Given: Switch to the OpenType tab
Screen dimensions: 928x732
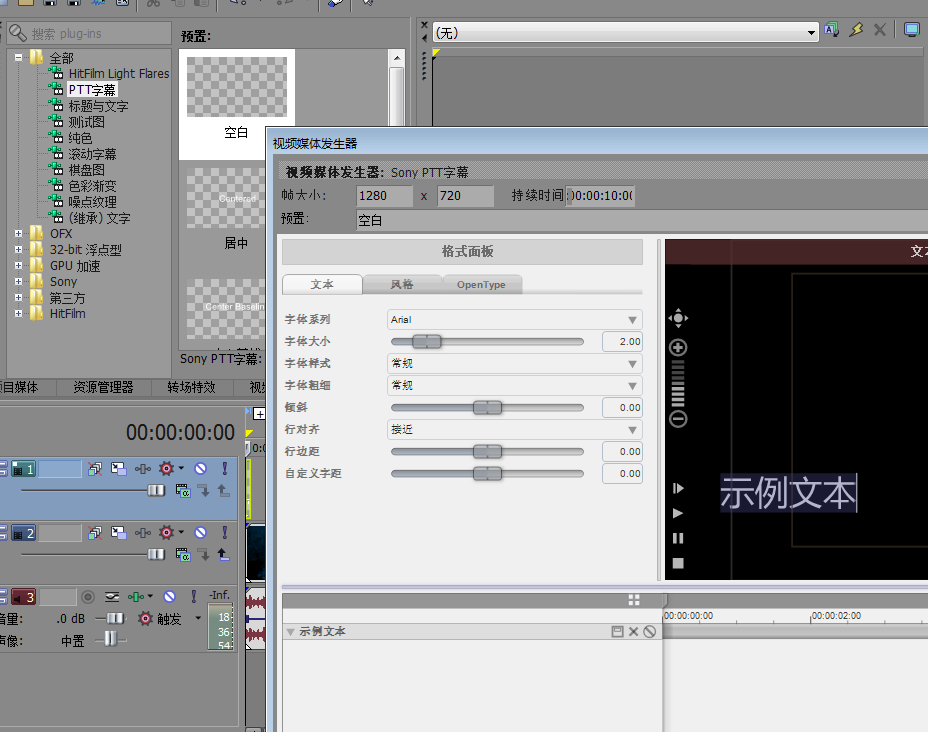Looking at the screenshot, I should 481,284.
